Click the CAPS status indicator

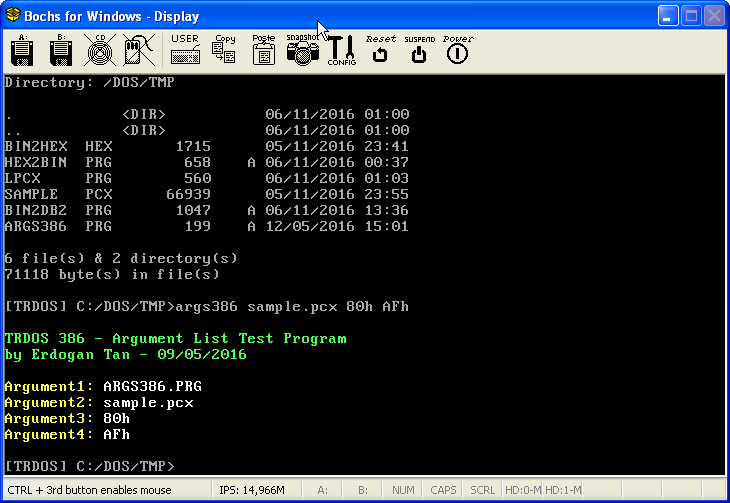(443, 490)
